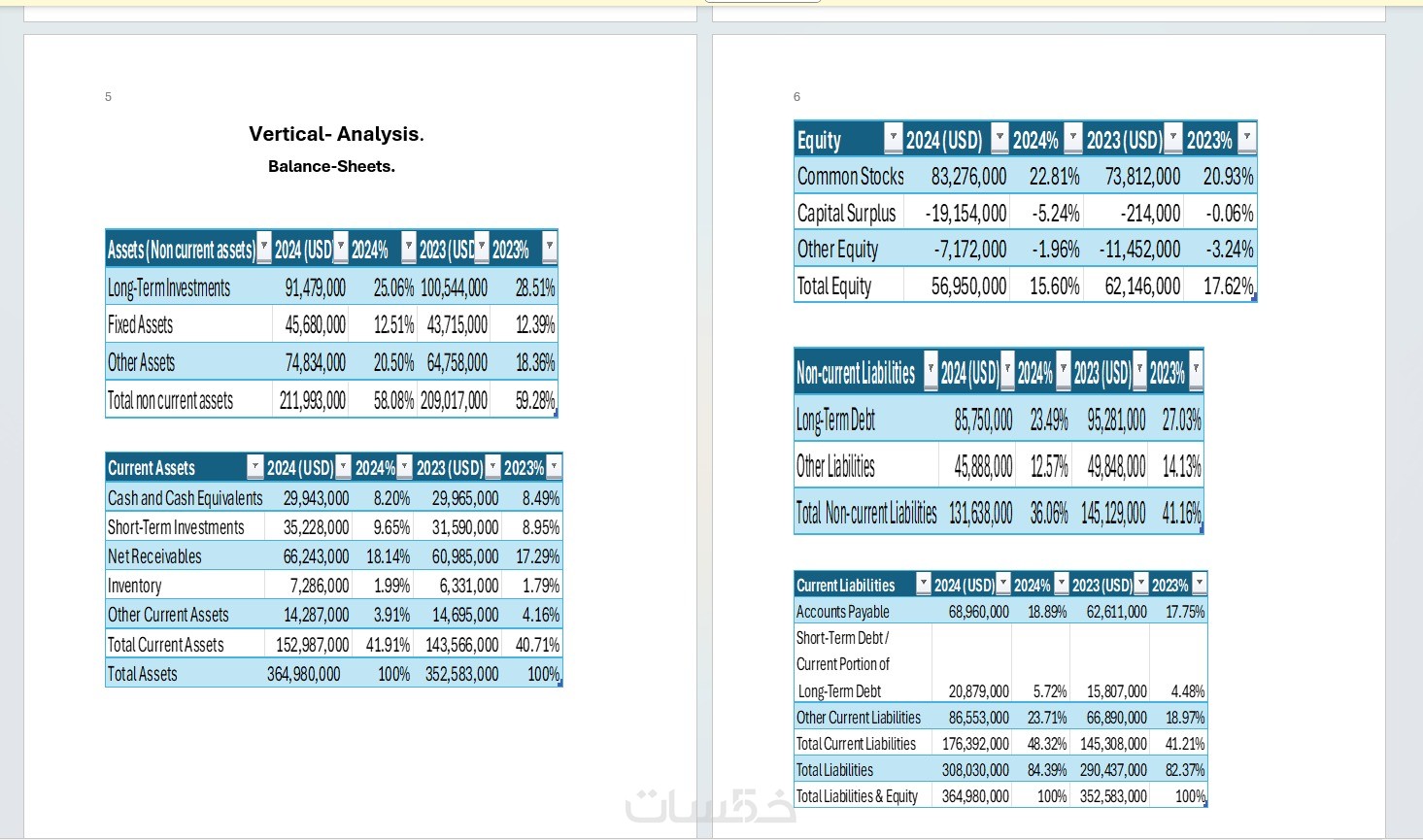This screenshot has height=840, width=1423.
Task: Select the 'Cash and Cash Equivalents' label
Action: point(185,498)
